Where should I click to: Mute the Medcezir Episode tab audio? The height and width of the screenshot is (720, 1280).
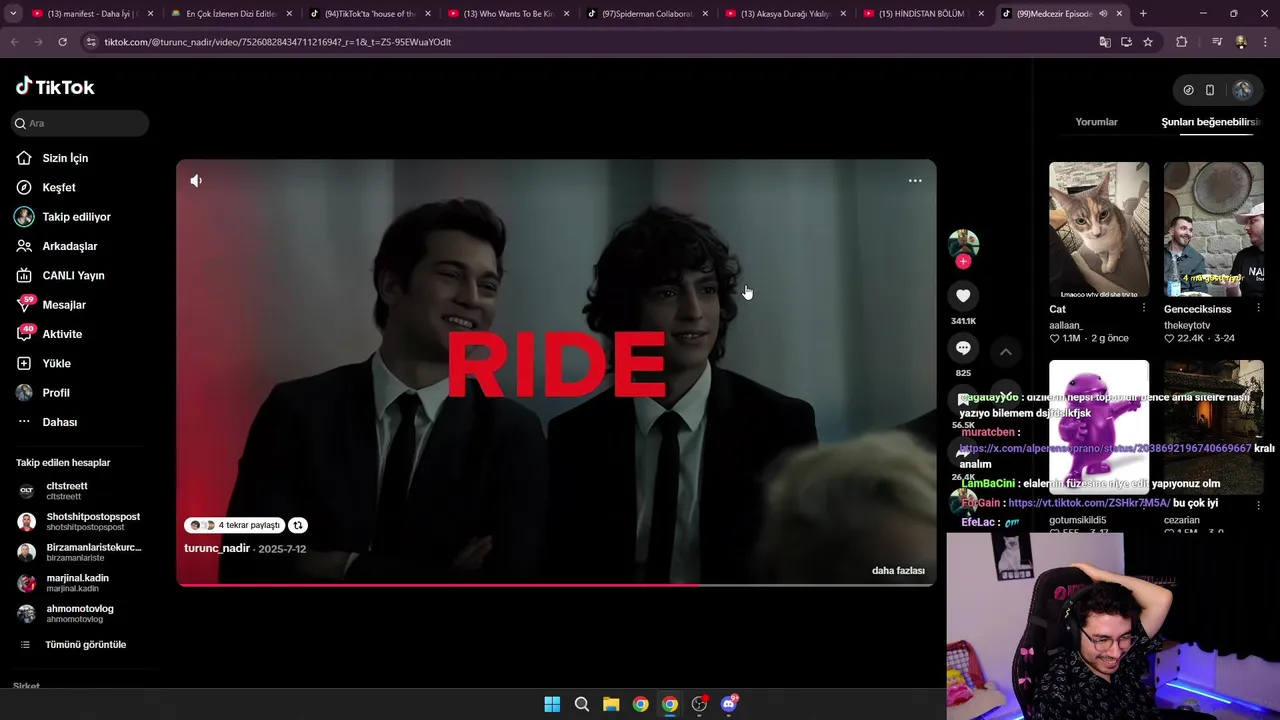(1103, 14)
